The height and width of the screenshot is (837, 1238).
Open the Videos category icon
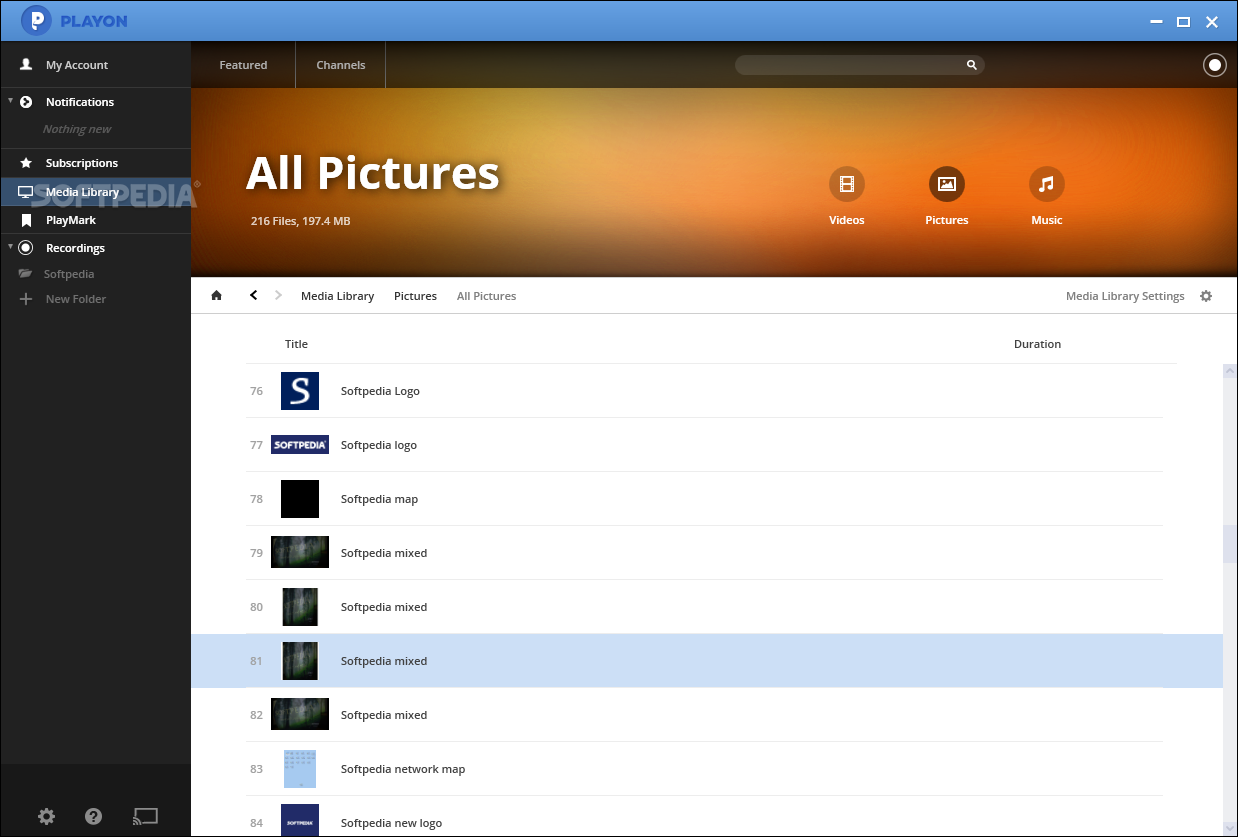coord(847,184)
